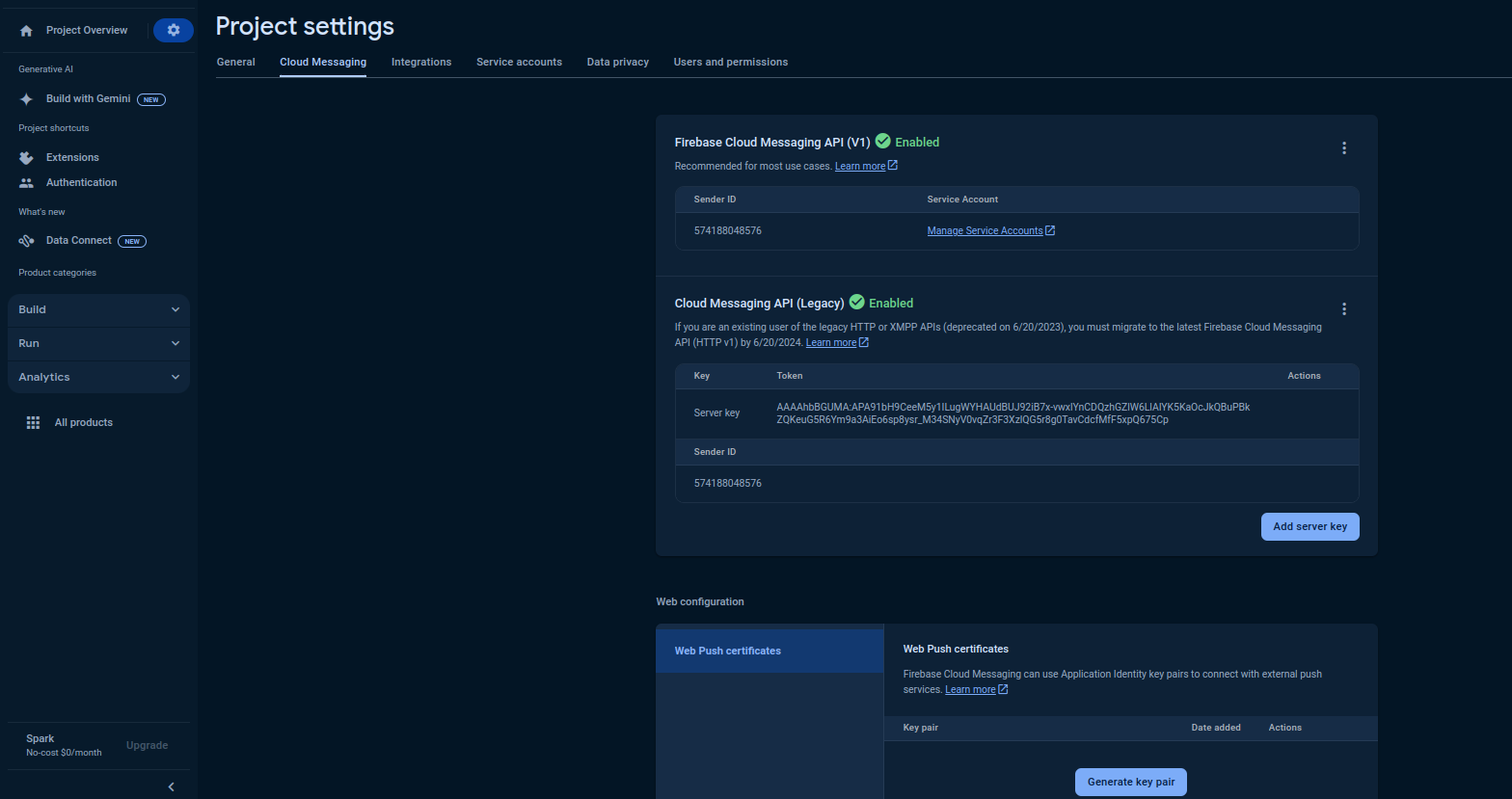Click Sender ID value in the V1 table

(x=728, y=231)
